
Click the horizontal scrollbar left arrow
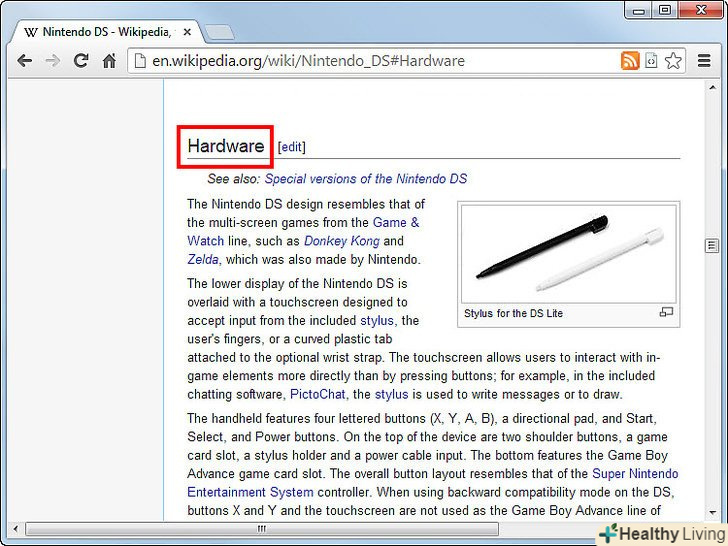[x=16, y=529]
